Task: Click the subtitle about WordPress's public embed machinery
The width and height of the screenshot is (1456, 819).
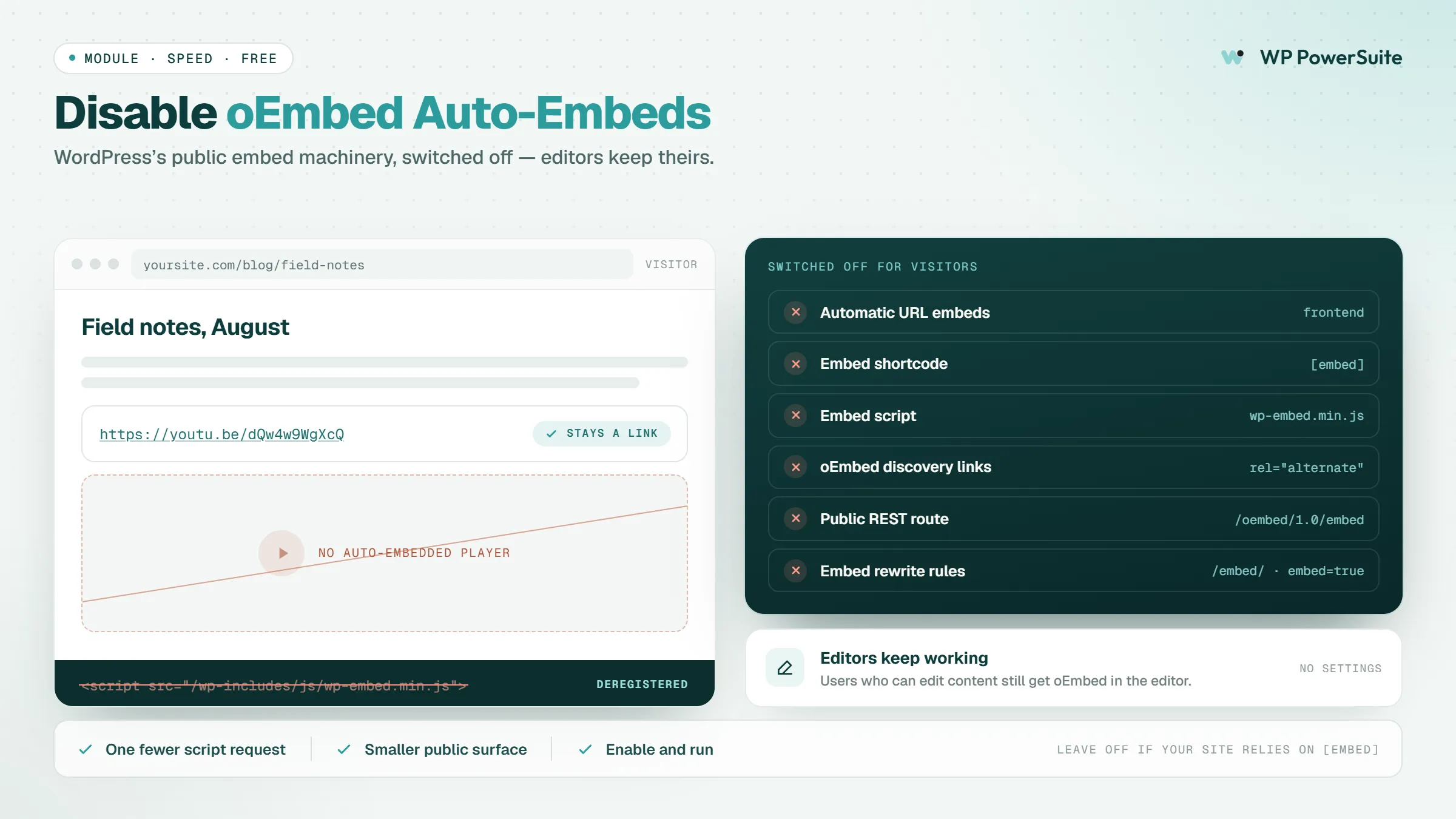Action: click(384, 158)
